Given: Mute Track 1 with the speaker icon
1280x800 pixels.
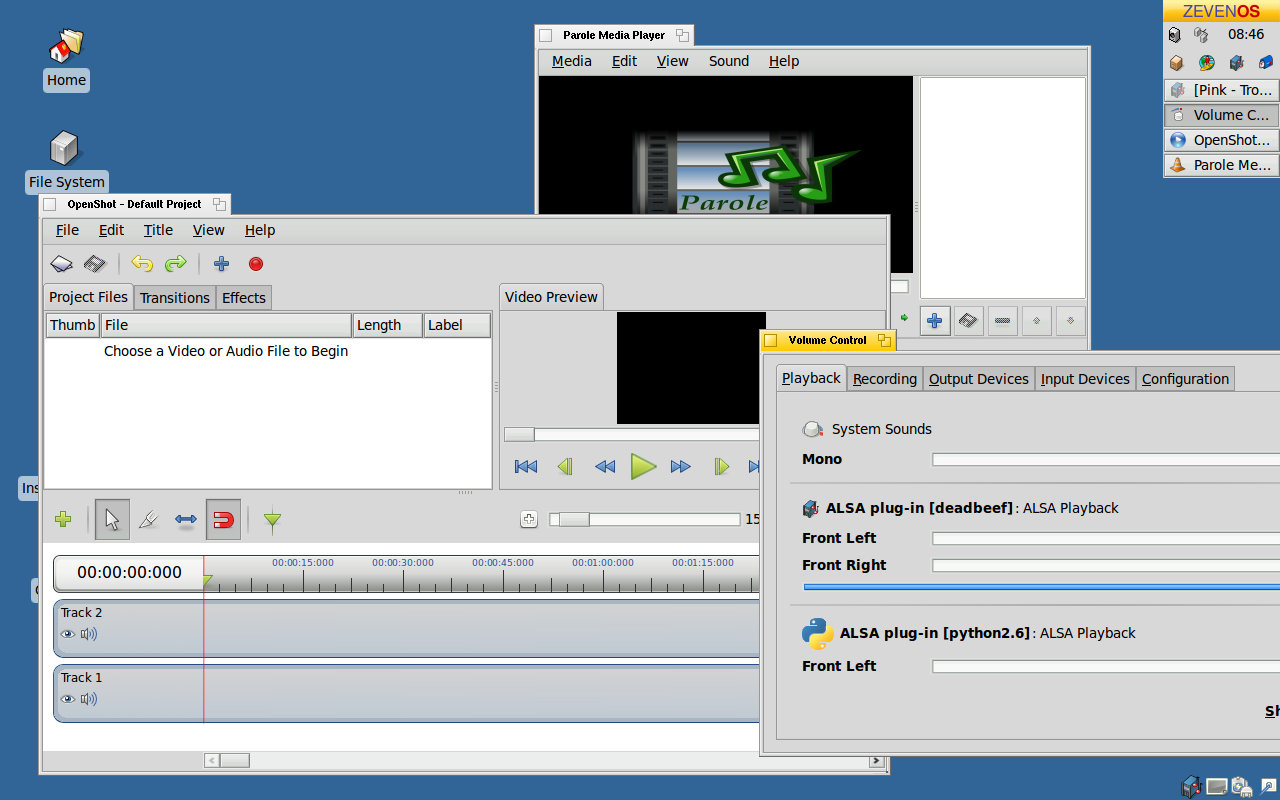Looking at the screenshot, I should tap(89, 699).
